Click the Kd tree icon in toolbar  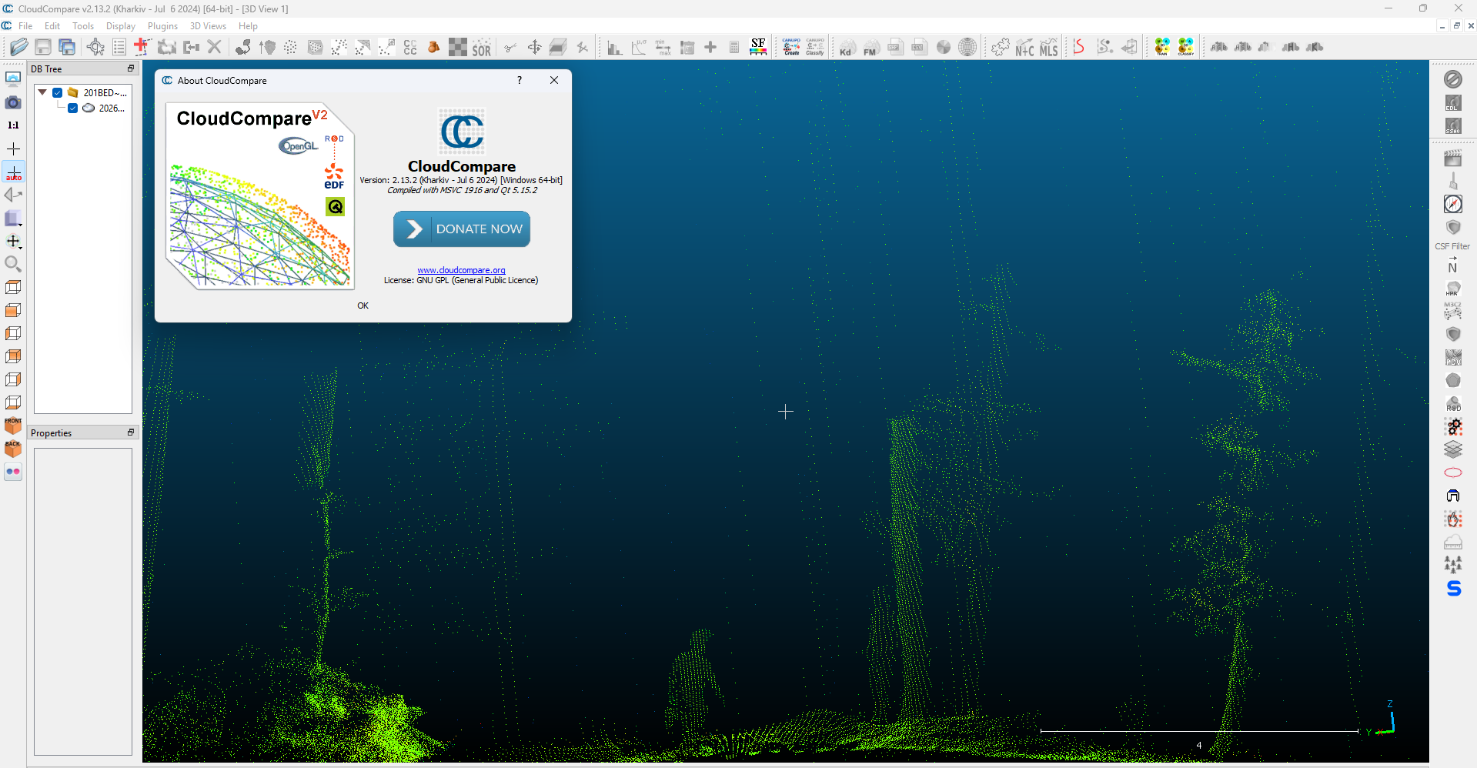tap(846, 46)
